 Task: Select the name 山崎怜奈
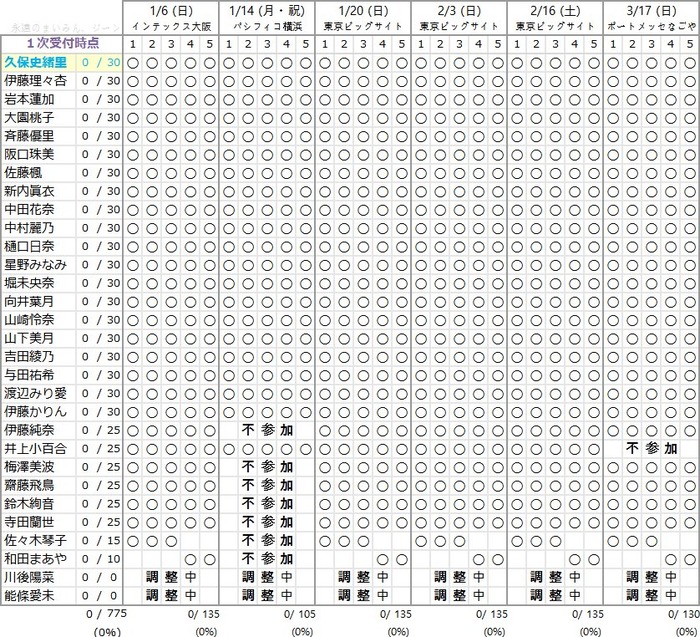[x=29, y=320]
